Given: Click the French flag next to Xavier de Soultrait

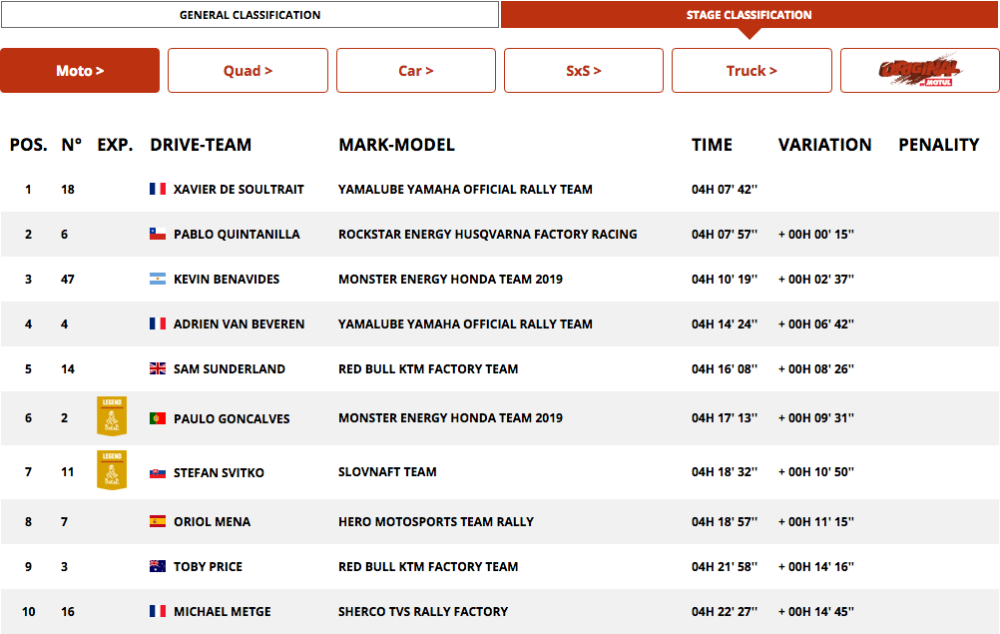Looking at the screenshot, I should click(157, 189).
